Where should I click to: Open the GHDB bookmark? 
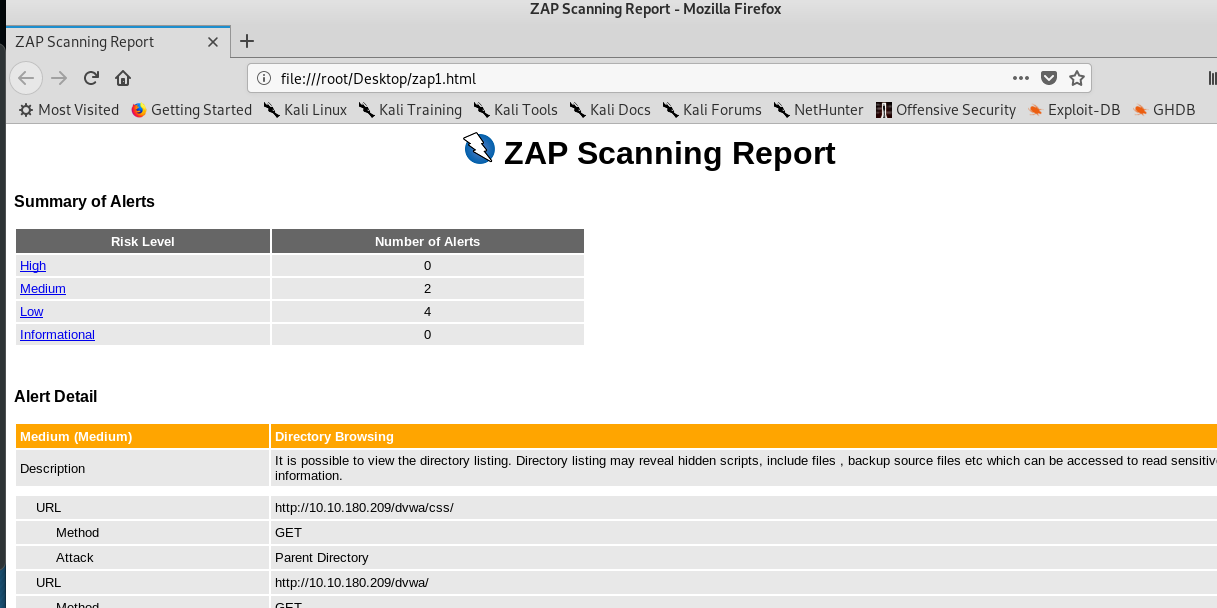(1164, 110)
